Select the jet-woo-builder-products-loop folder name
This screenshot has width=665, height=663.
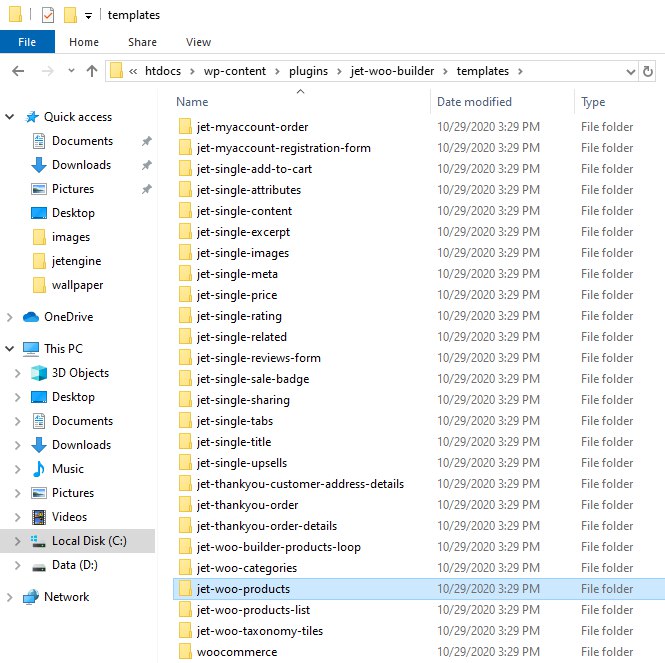click(279, 547)
